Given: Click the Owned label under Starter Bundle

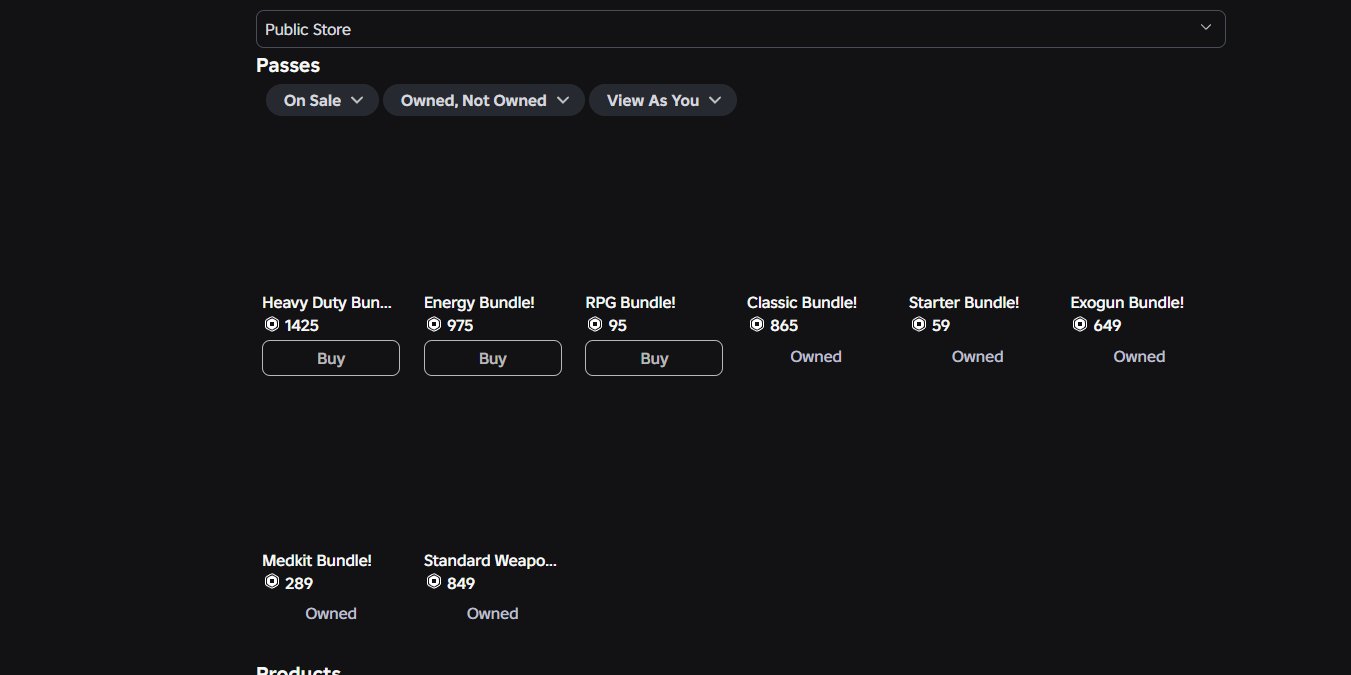Looking at the screenshot, I should click(977, 356).
